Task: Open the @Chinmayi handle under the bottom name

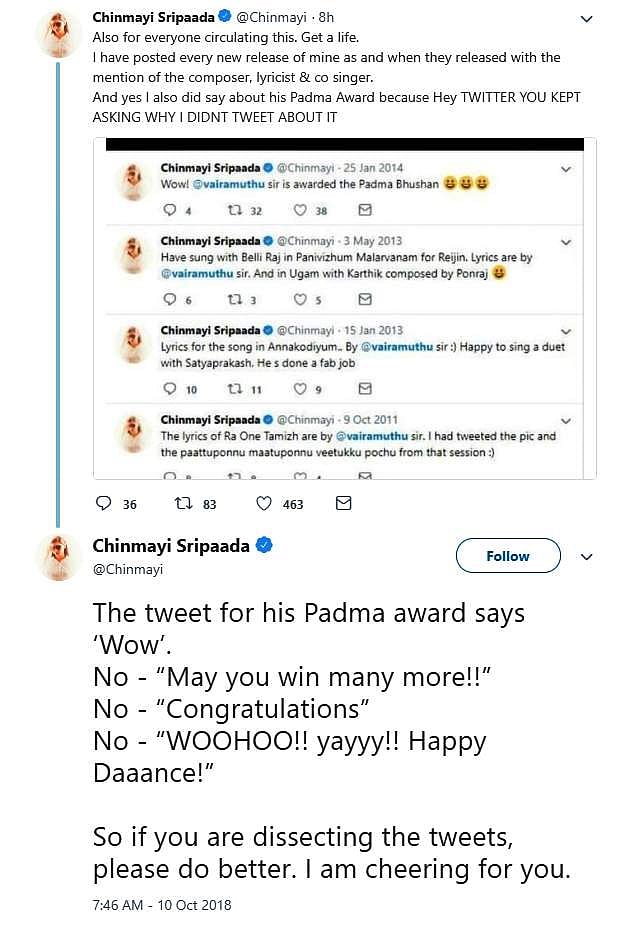Action: [x=127, y=569]
